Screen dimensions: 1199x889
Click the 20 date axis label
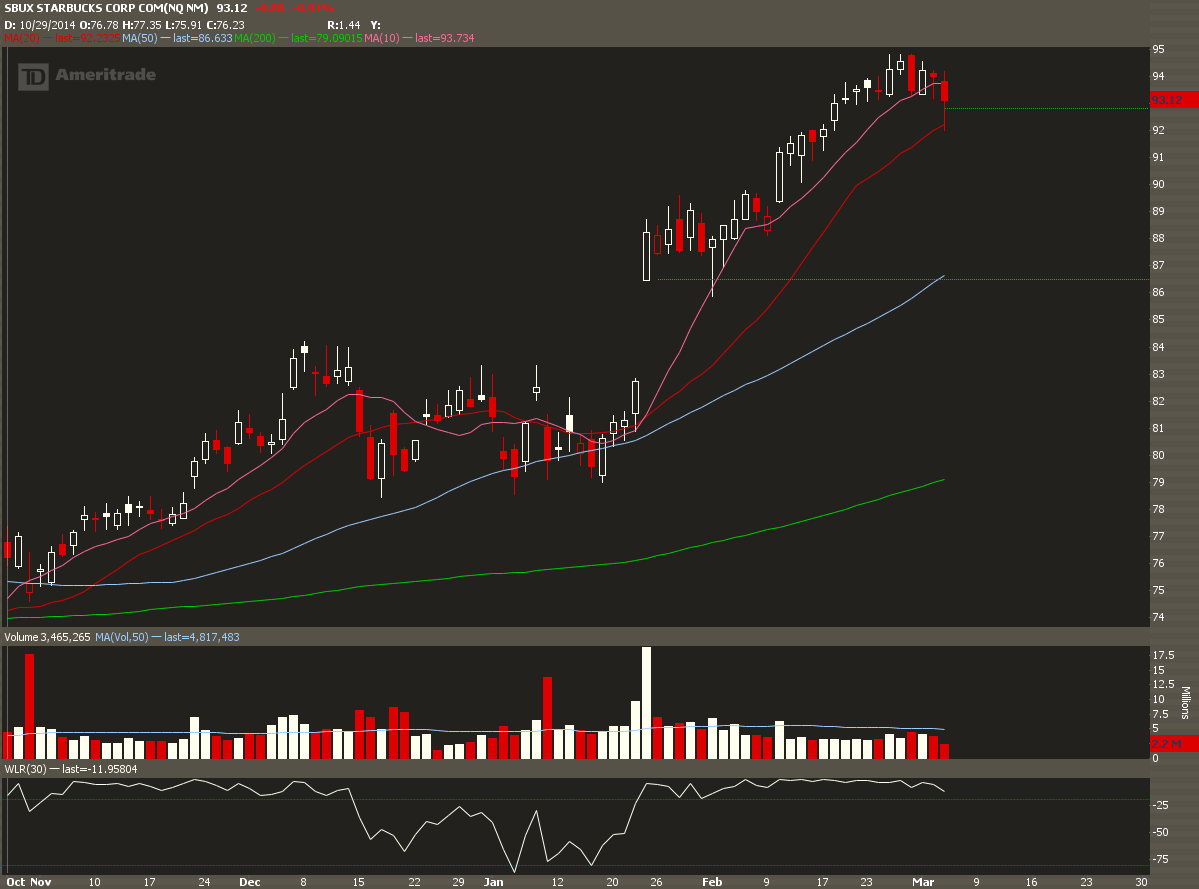(x=612, y=882)
